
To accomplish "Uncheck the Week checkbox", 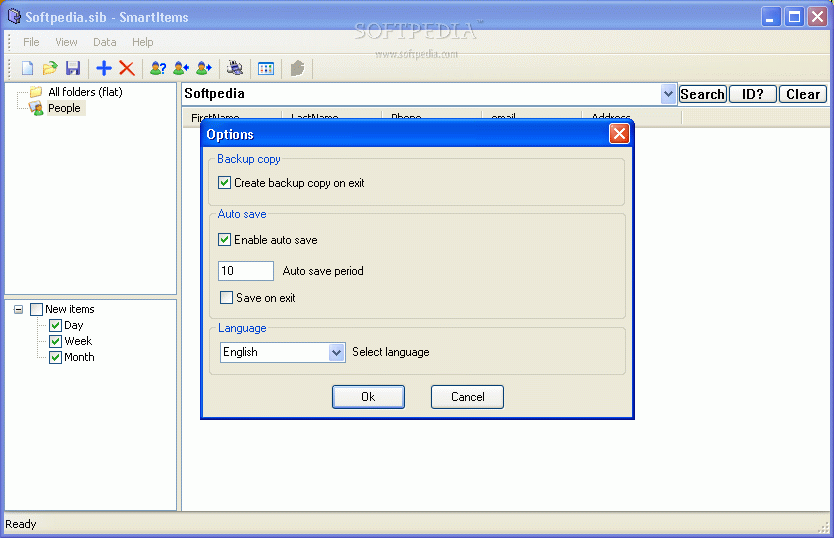I will click(55, 341).
